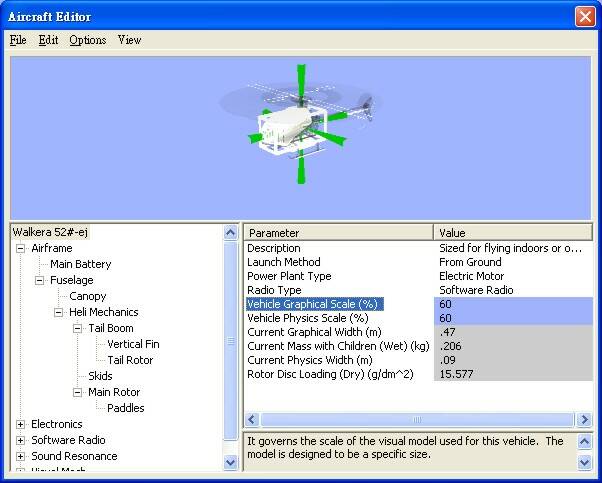Click the Parameter column header

[x=339, y=233]
